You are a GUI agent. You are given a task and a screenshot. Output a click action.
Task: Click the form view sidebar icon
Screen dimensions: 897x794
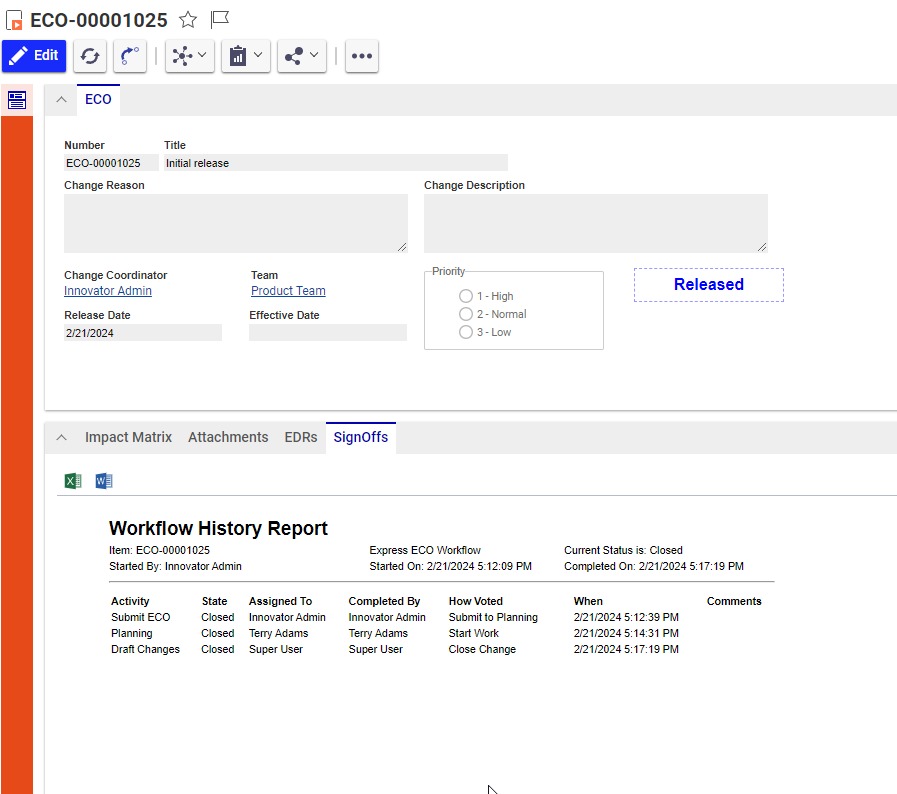(17, 100)
